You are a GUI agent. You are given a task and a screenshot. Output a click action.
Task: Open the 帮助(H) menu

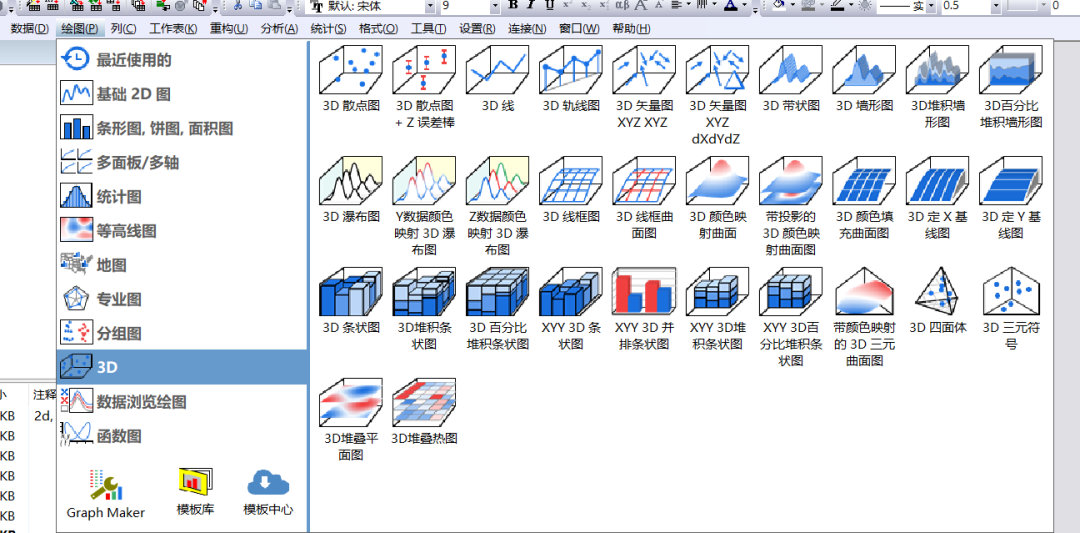(x=631, y=29)
